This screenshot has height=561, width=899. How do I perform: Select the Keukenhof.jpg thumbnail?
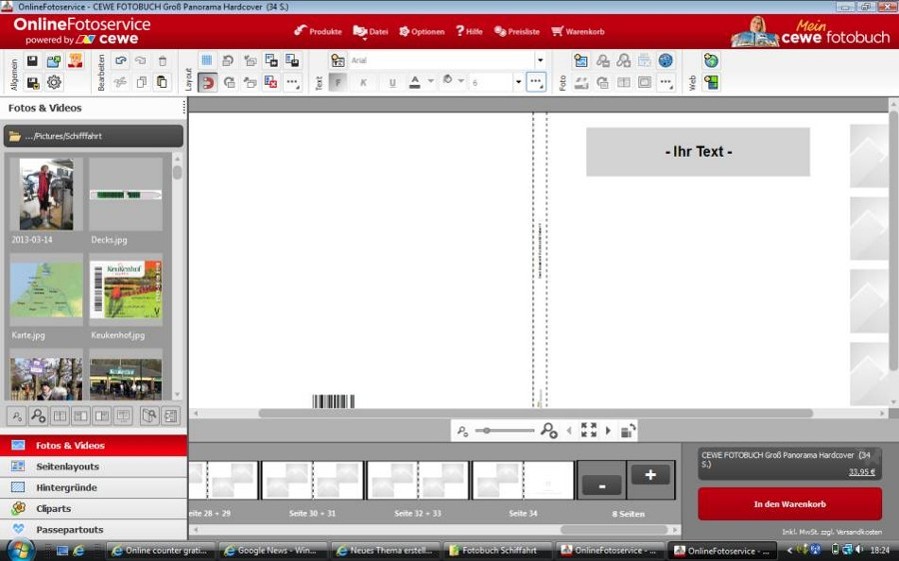[126, 290]
